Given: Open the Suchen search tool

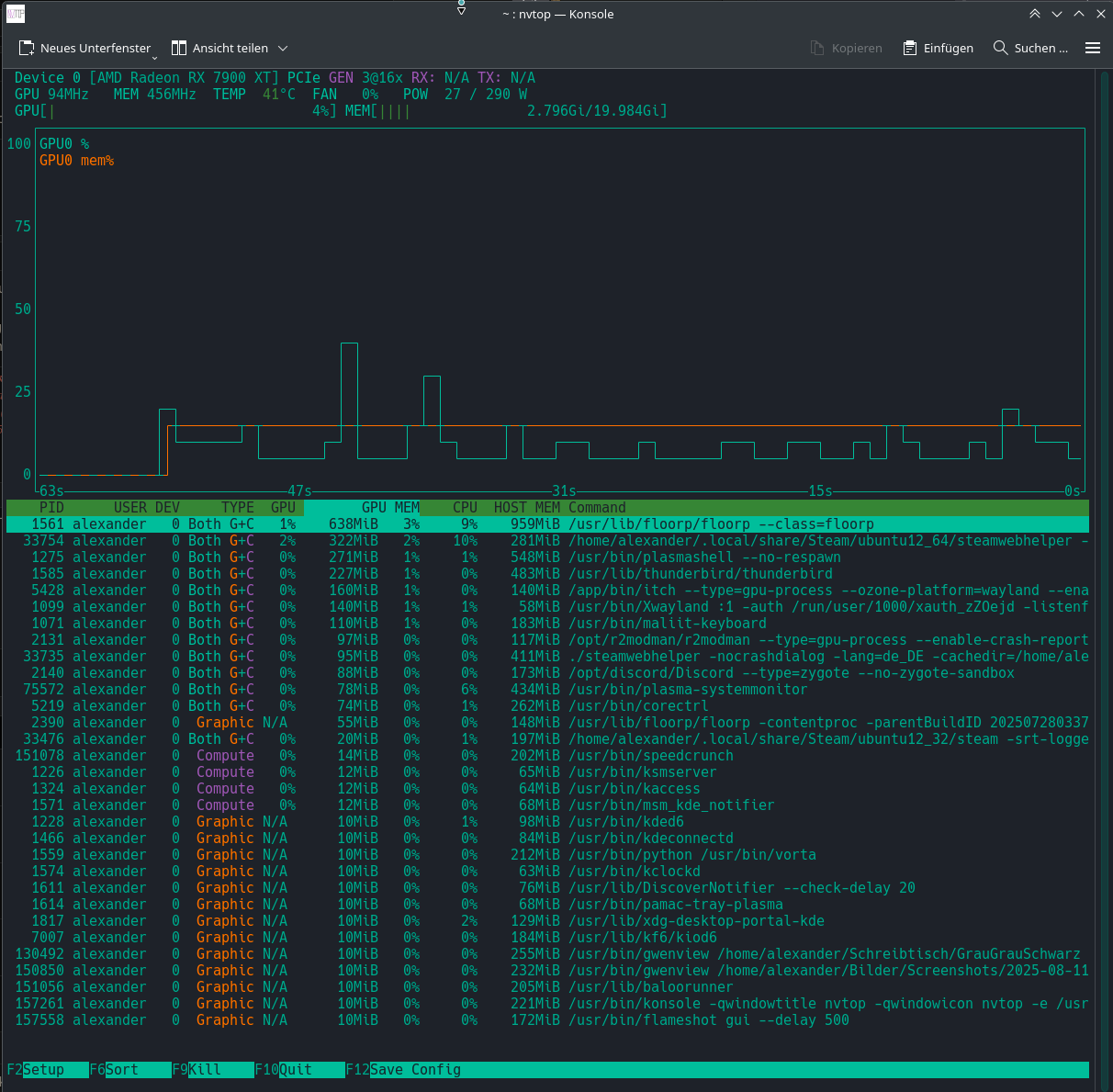Looking at the screenshot, I should pos(1030,48).
